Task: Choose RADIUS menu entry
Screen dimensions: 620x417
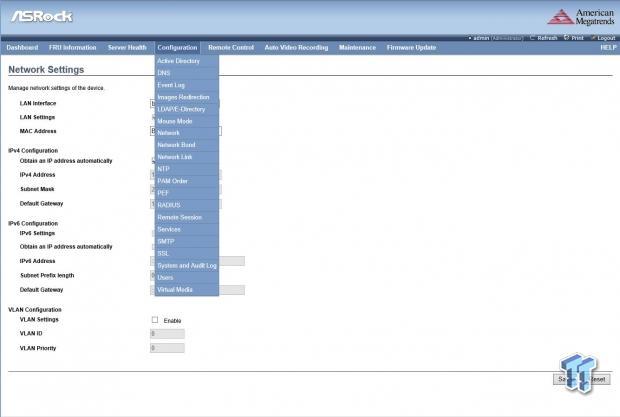Action: click(187, 205)
